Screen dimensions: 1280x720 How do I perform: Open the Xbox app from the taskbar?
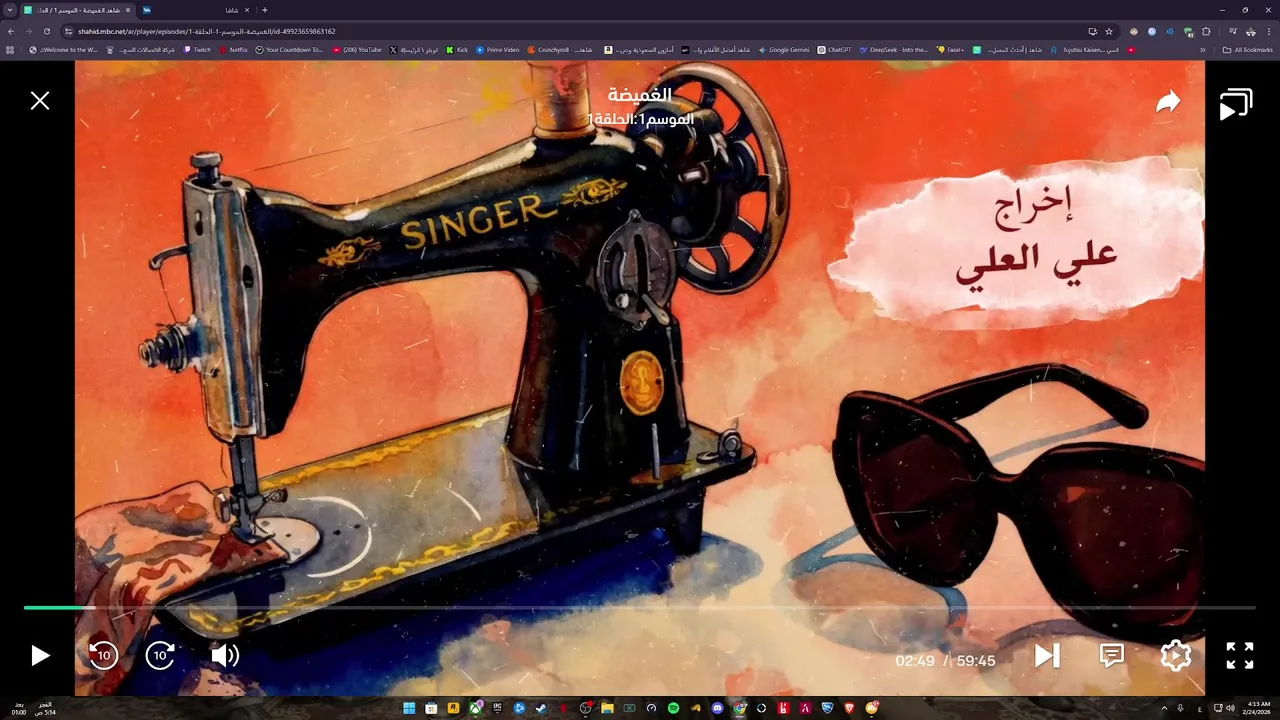click(476, 708)
